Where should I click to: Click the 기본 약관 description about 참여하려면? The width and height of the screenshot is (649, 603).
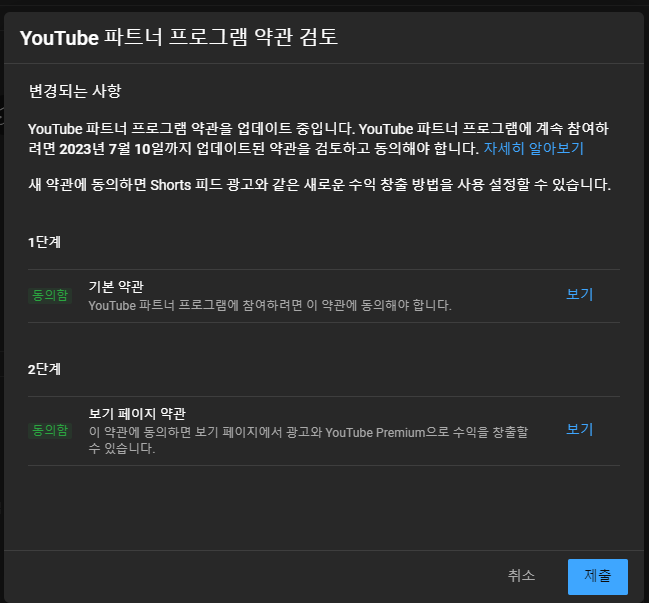[x=270, y=305]
